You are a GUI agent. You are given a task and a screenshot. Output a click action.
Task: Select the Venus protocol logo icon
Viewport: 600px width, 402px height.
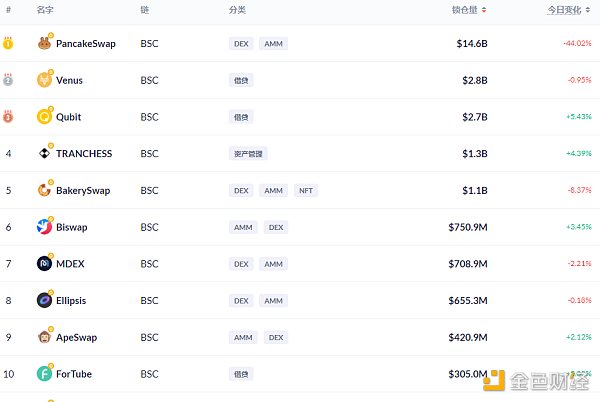(x=44, y=80)
